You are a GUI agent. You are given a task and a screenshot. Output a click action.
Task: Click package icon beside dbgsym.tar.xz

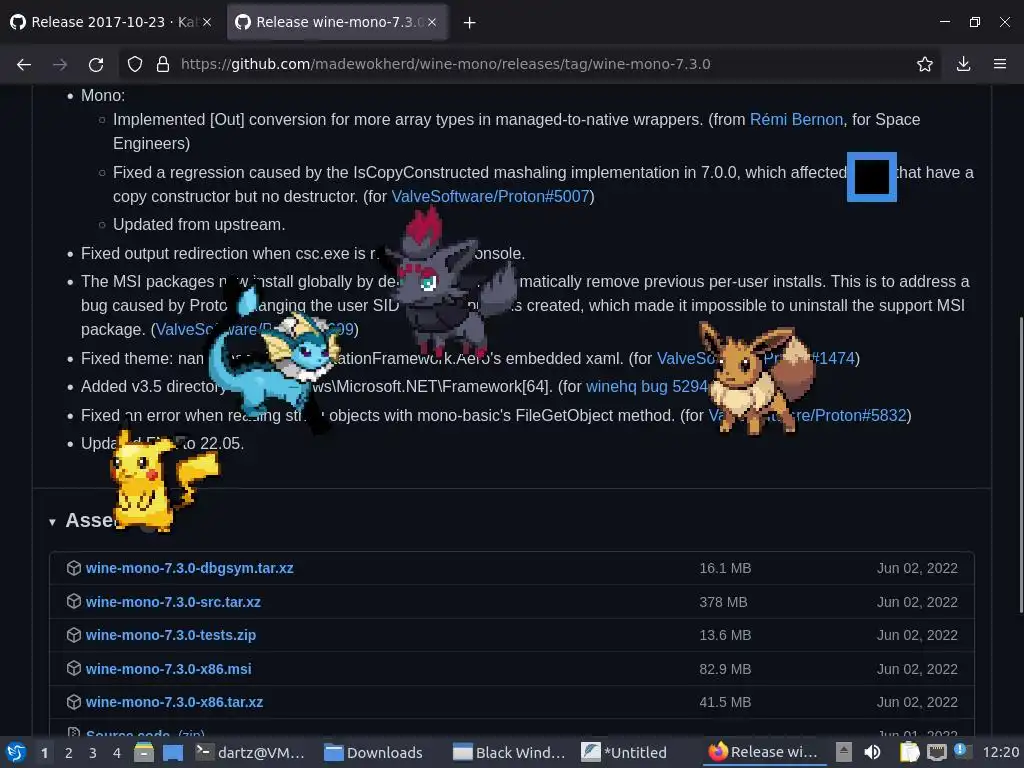[74, 568]
